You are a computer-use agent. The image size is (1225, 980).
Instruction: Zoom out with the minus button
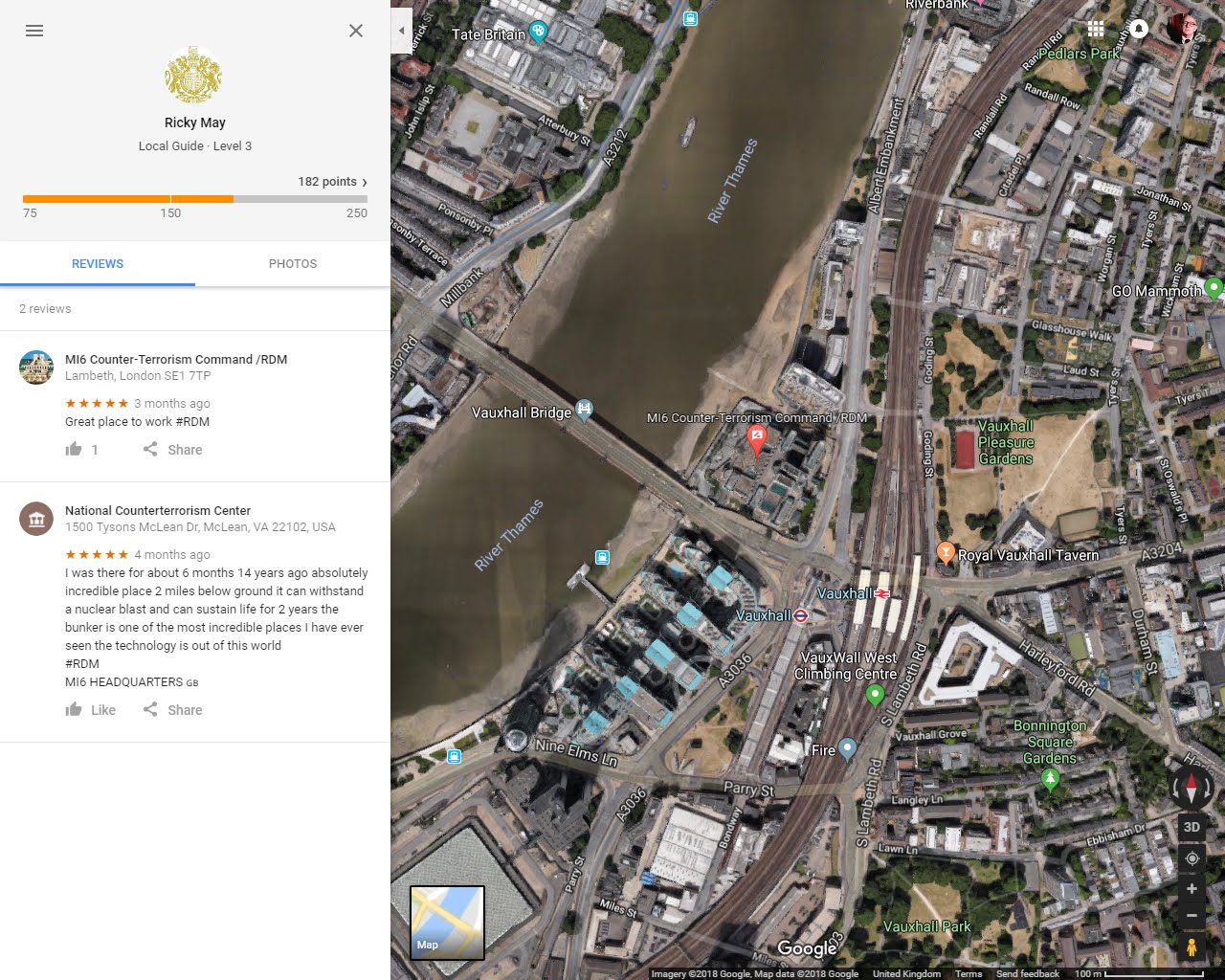pos(1192,916)
